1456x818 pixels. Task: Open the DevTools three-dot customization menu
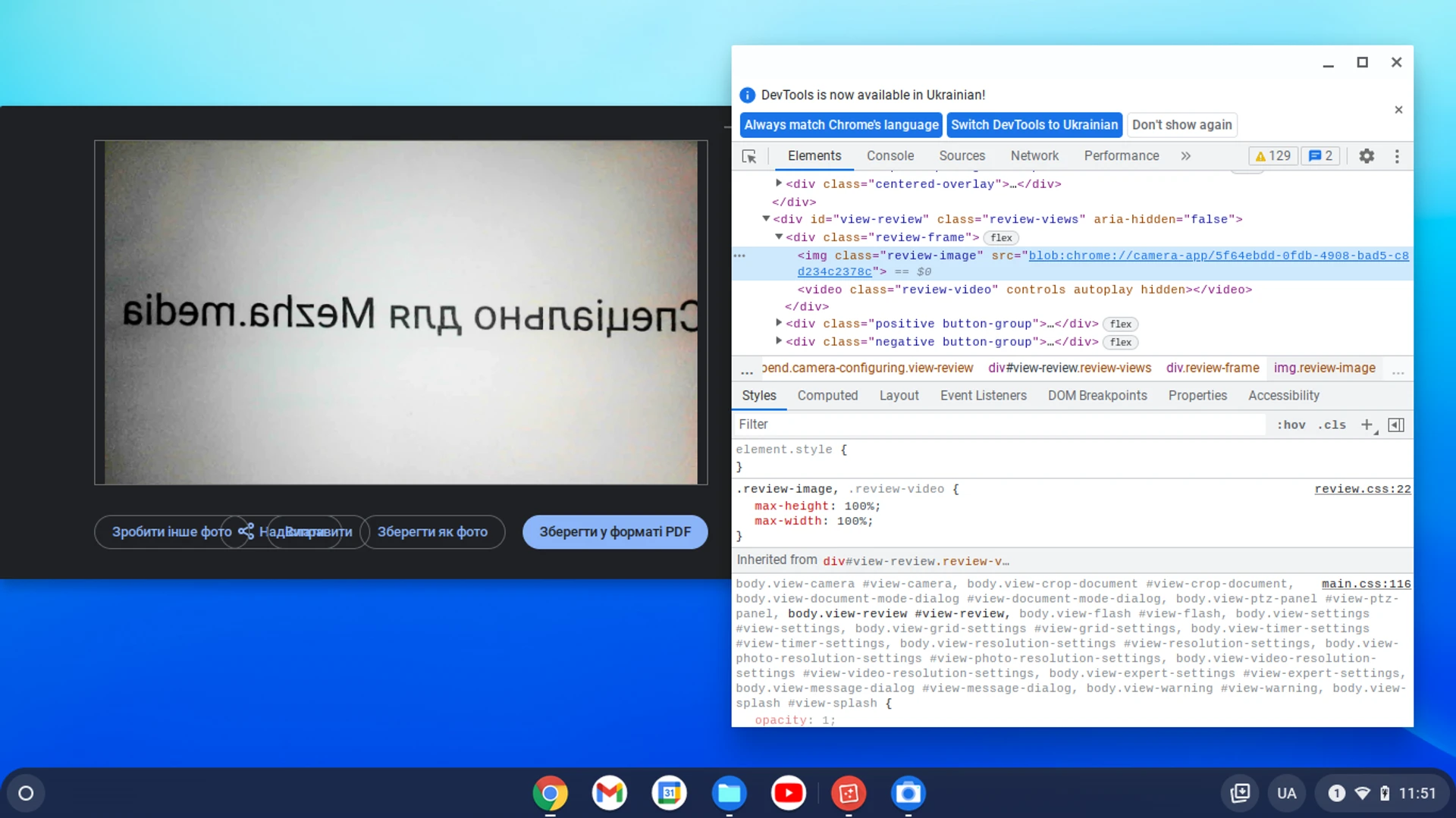[1398, 156]
